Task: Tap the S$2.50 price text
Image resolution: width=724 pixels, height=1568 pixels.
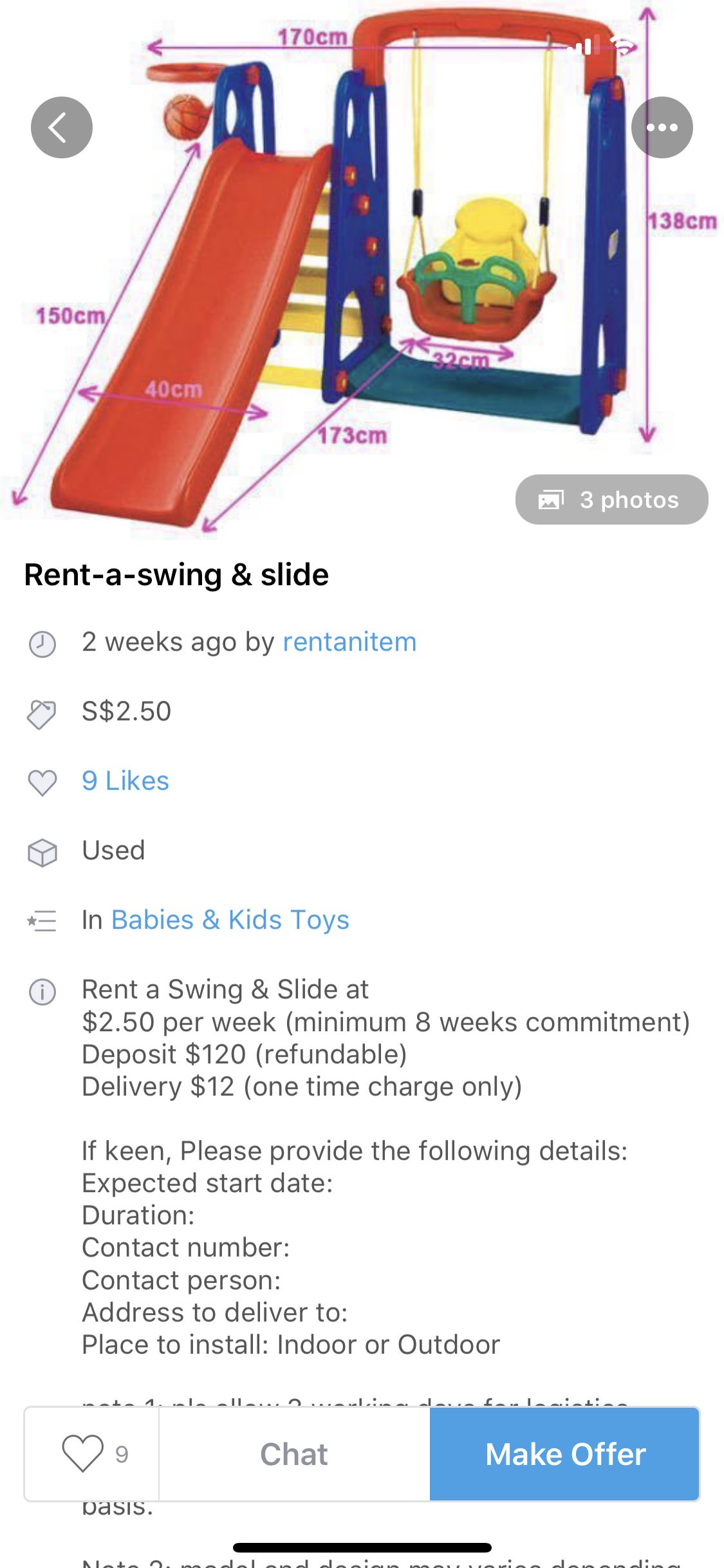Action: (126, 711)
